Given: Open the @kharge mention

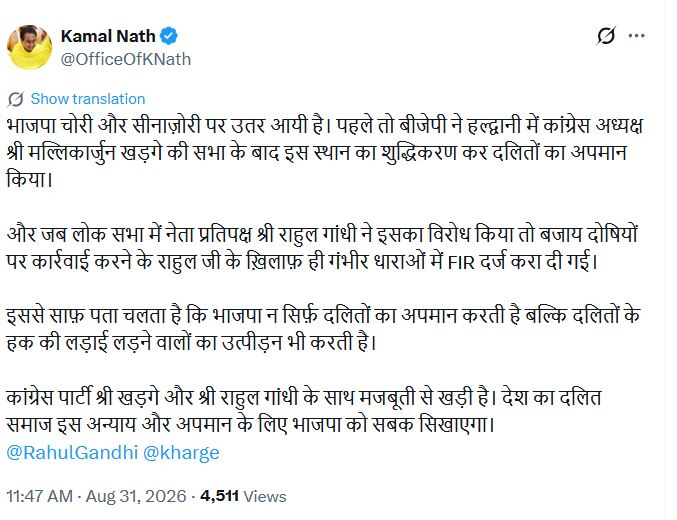Looking at the screenshot, I should [181, 453].
